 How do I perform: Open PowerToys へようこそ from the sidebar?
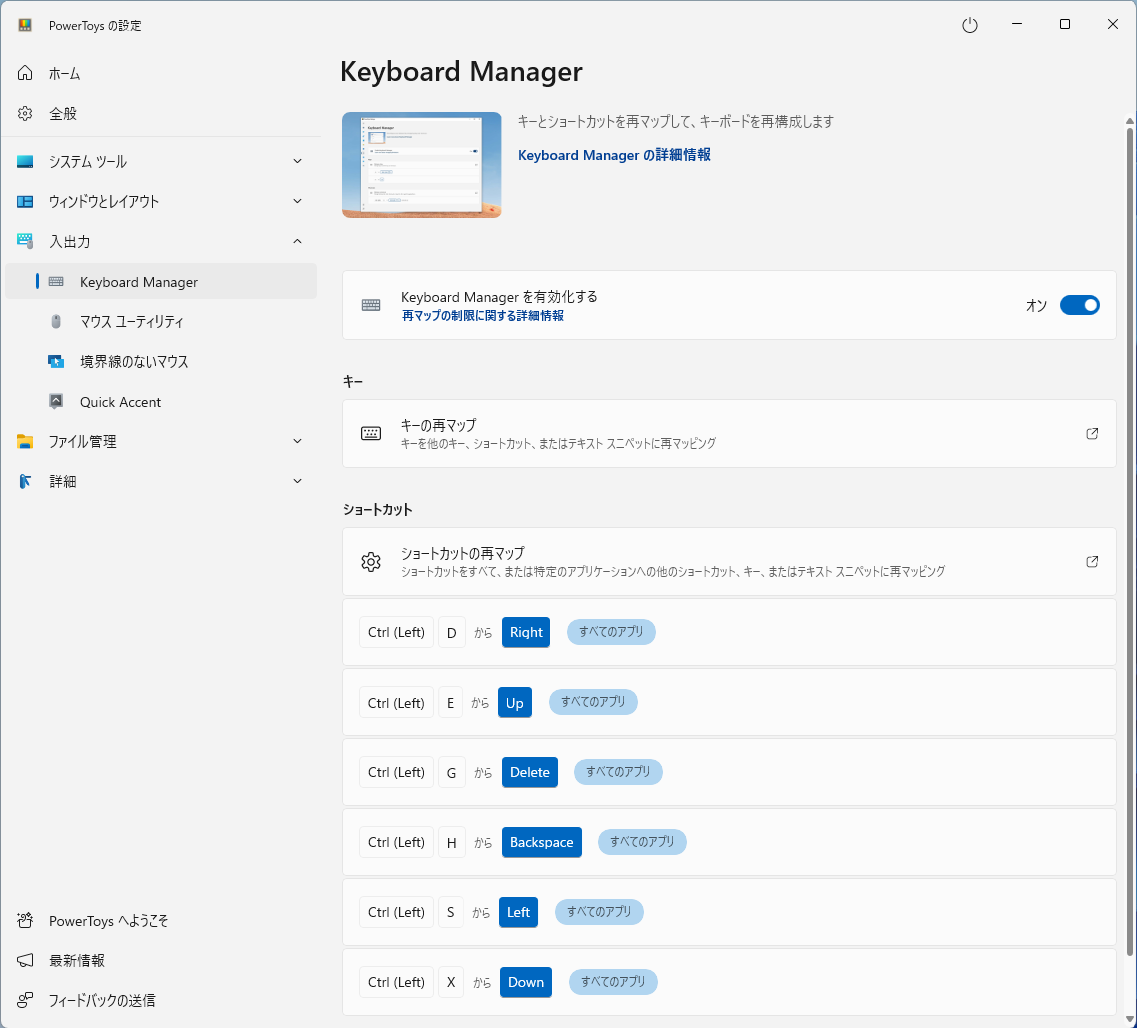(161, 921)
